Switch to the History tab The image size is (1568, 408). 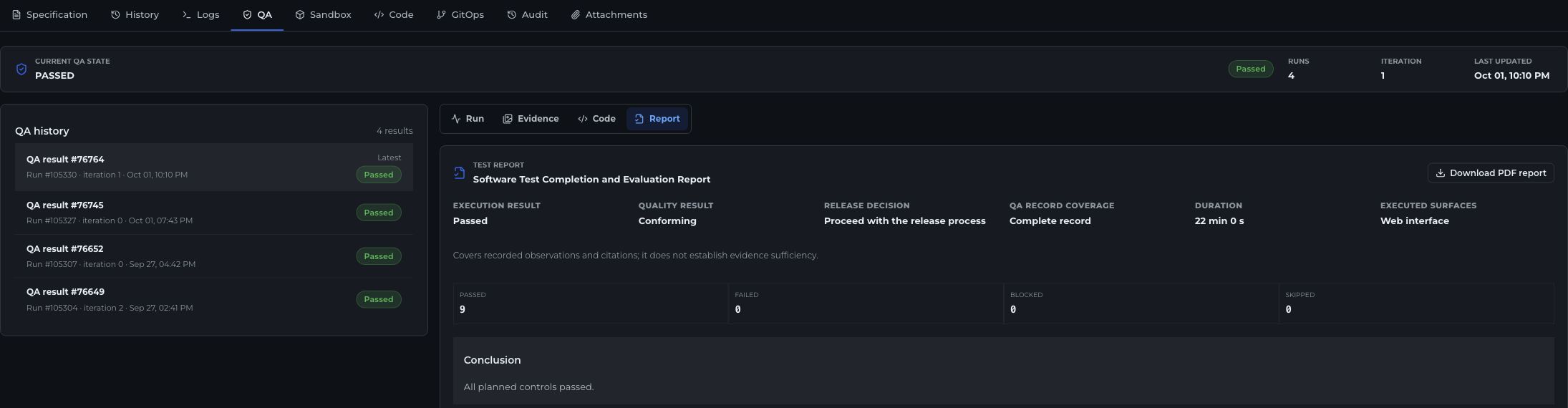pyautogui.click(x=135, y=14)
